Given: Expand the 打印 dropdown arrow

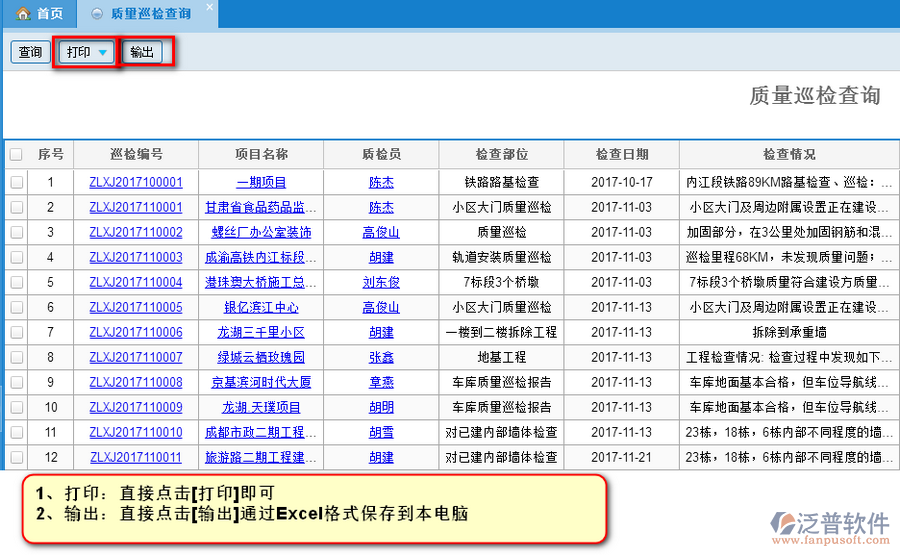Looking at the screenshot, I should pos(103,53).
